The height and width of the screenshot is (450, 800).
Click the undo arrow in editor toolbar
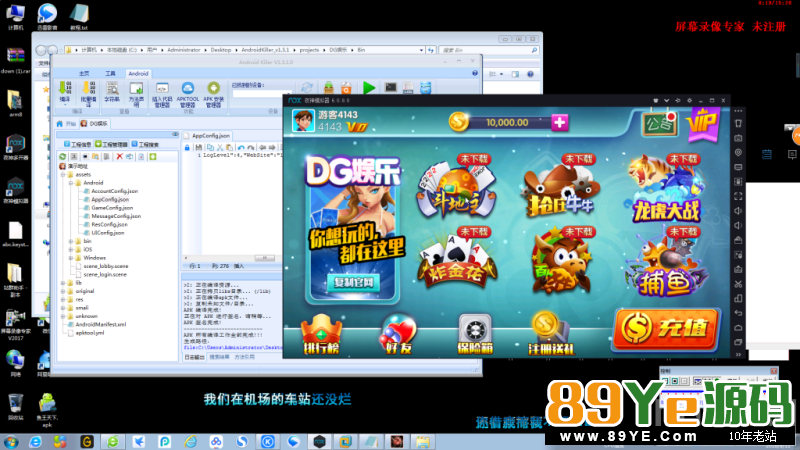241,147
